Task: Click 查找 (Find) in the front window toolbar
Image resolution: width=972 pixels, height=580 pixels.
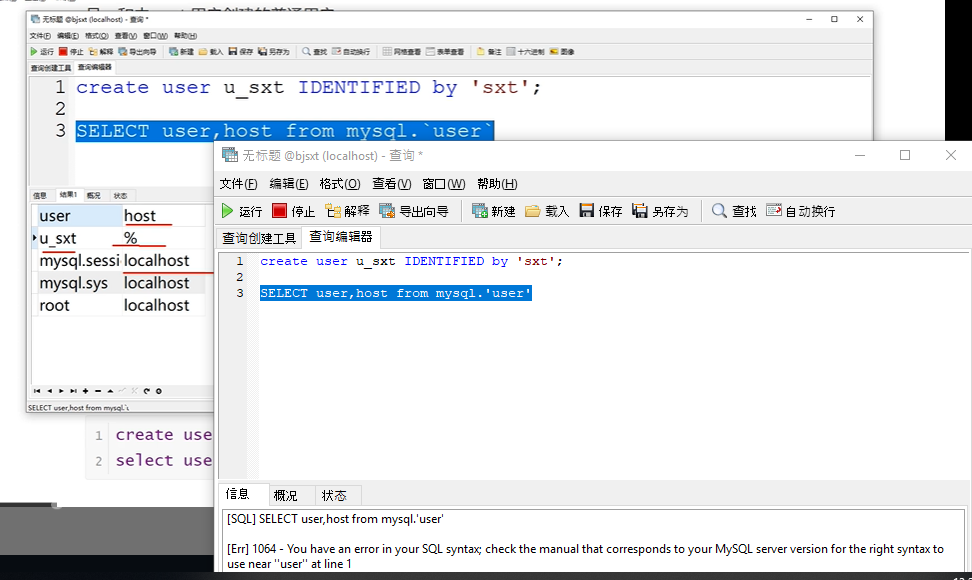Action: [734, 211]
